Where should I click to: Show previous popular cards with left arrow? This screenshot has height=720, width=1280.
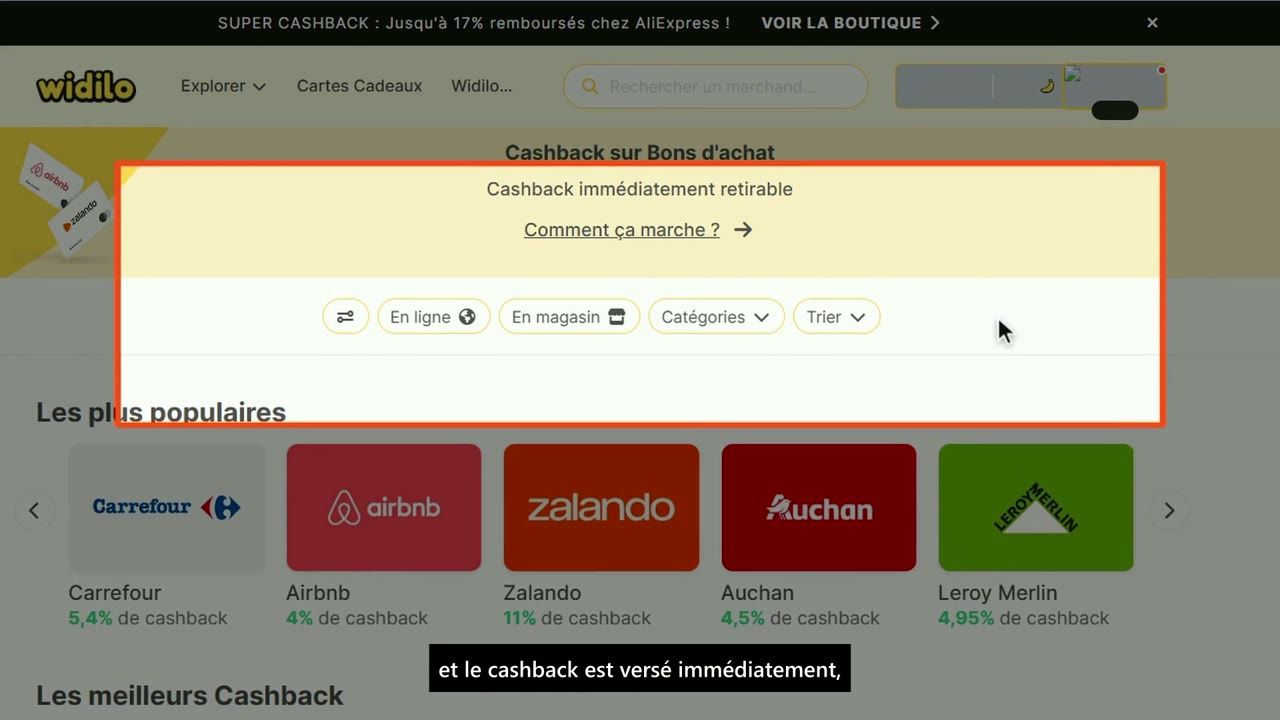point(34,511)
